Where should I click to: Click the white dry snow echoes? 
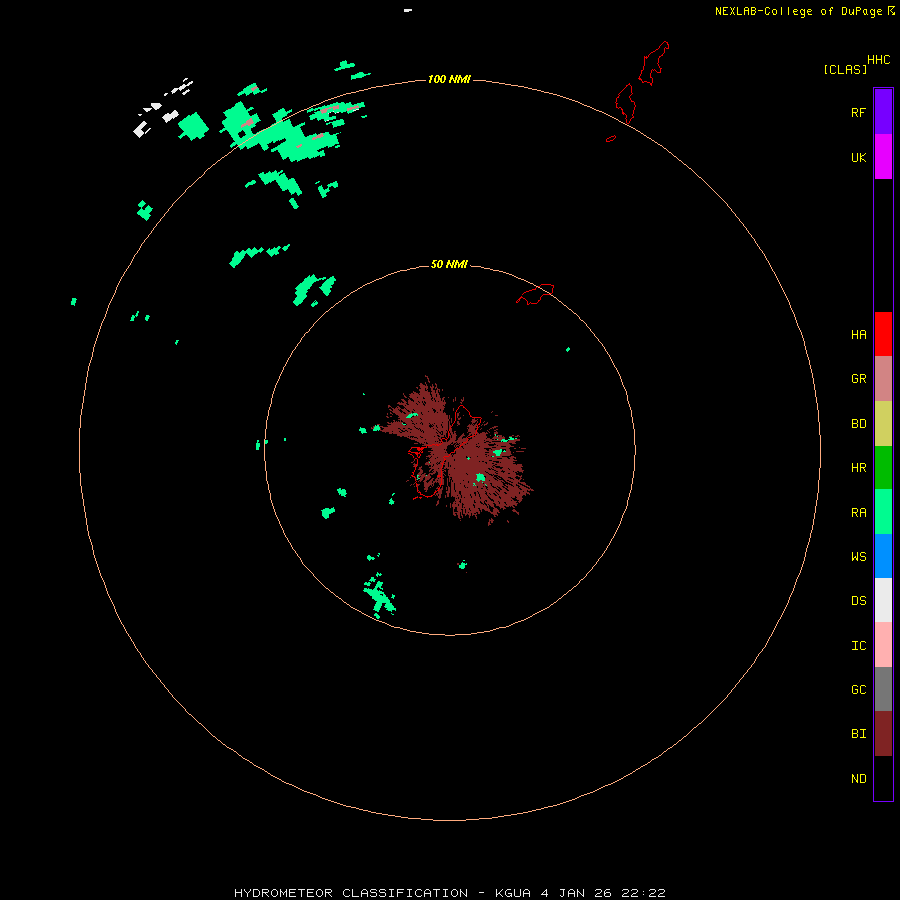[x=163, y=109]
